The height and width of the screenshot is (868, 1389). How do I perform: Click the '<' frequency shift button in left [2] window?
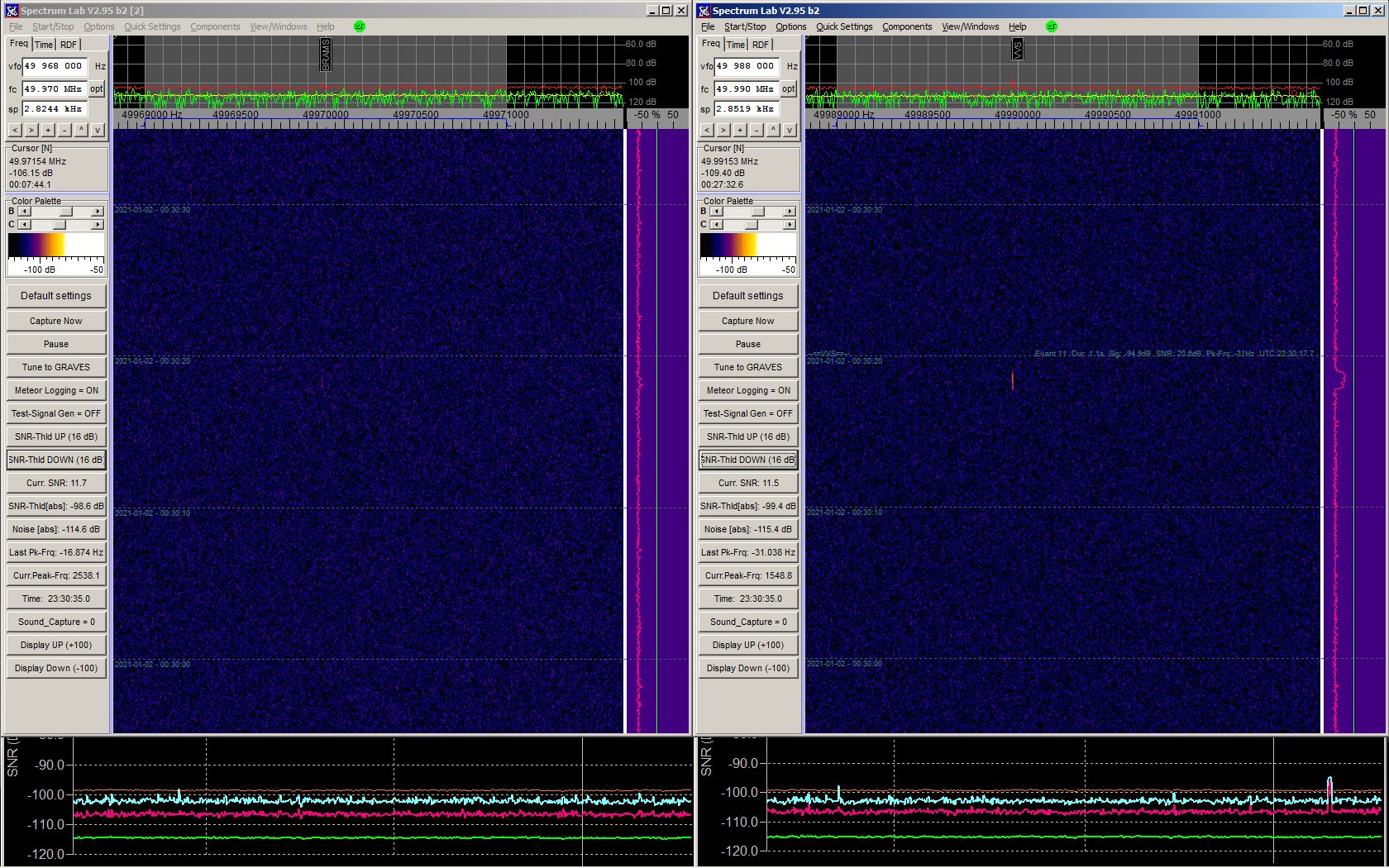tap(15, 130)
